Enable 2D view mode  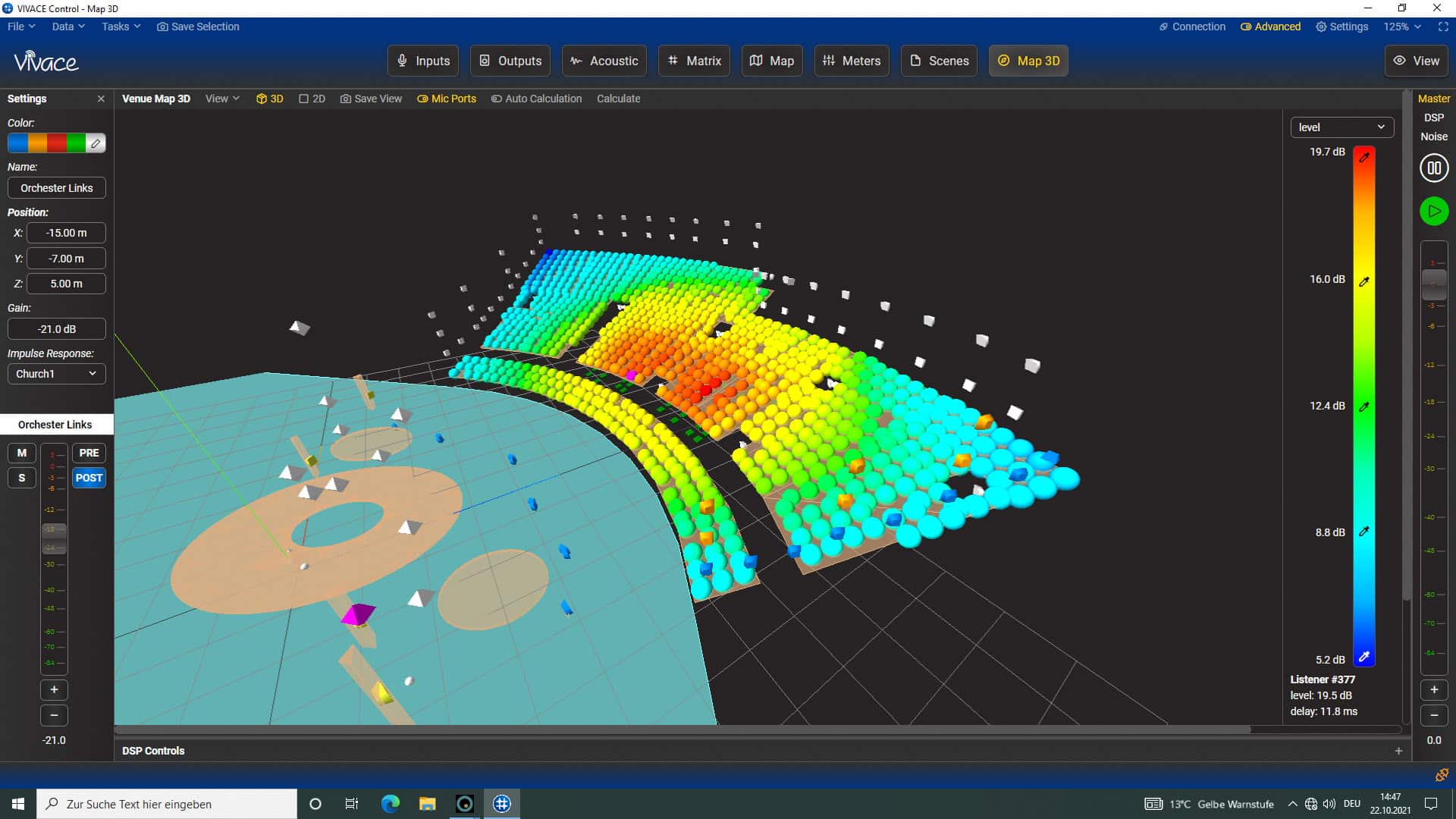click(312, 99)
